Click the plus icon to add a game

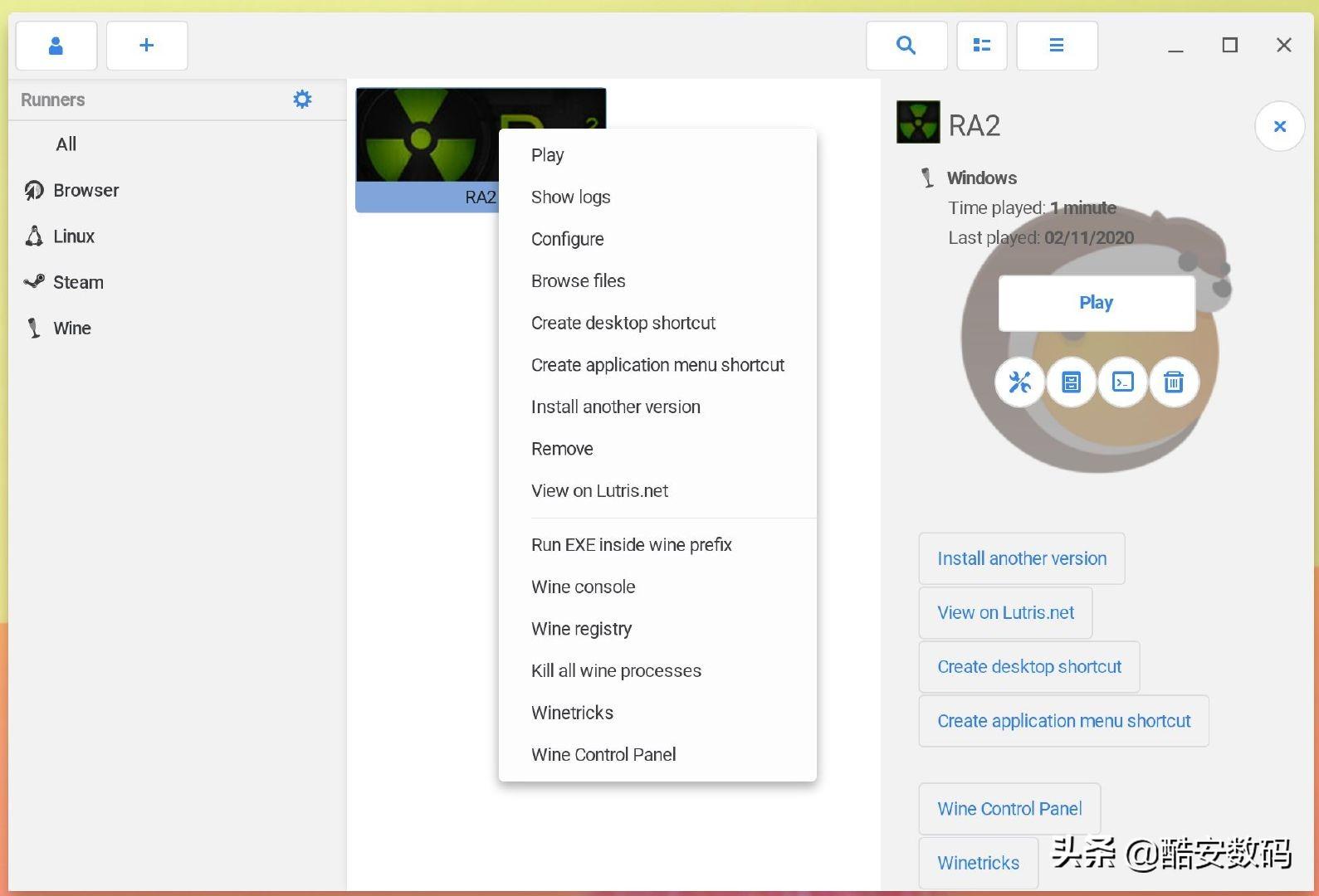pos(147,46)
